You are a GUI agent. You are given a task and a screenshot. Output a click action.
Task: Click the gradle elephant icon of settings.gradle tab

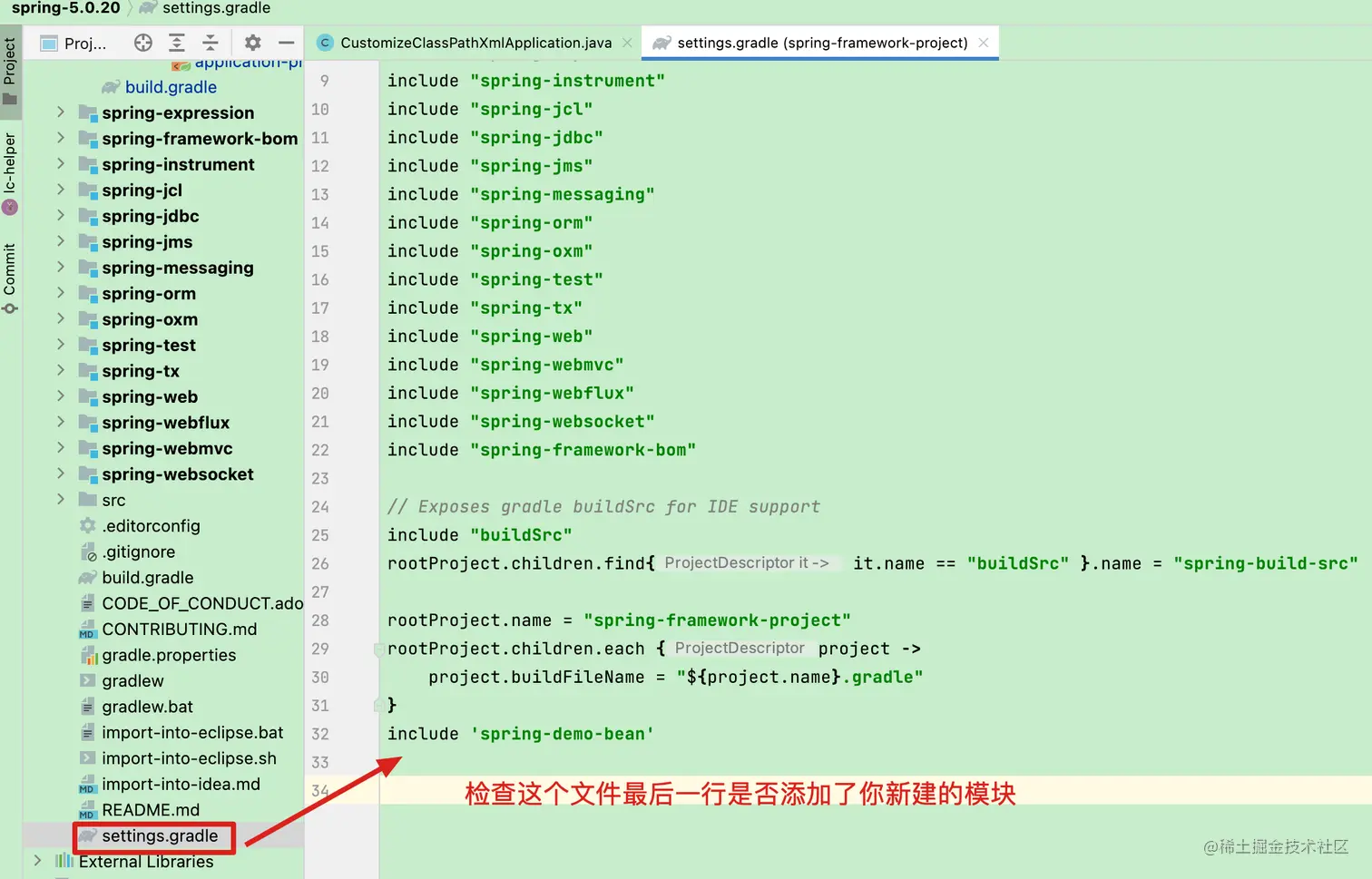click(661, 43)
